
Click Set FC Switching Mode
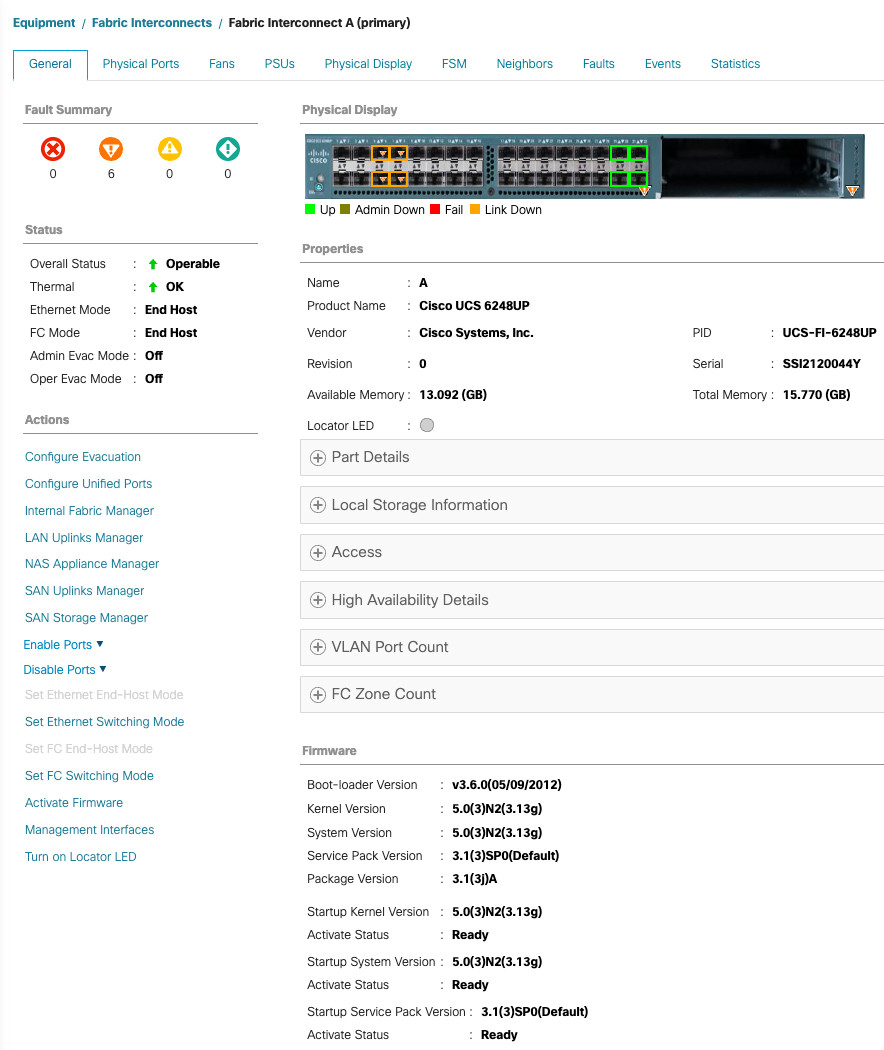[89, 775]
